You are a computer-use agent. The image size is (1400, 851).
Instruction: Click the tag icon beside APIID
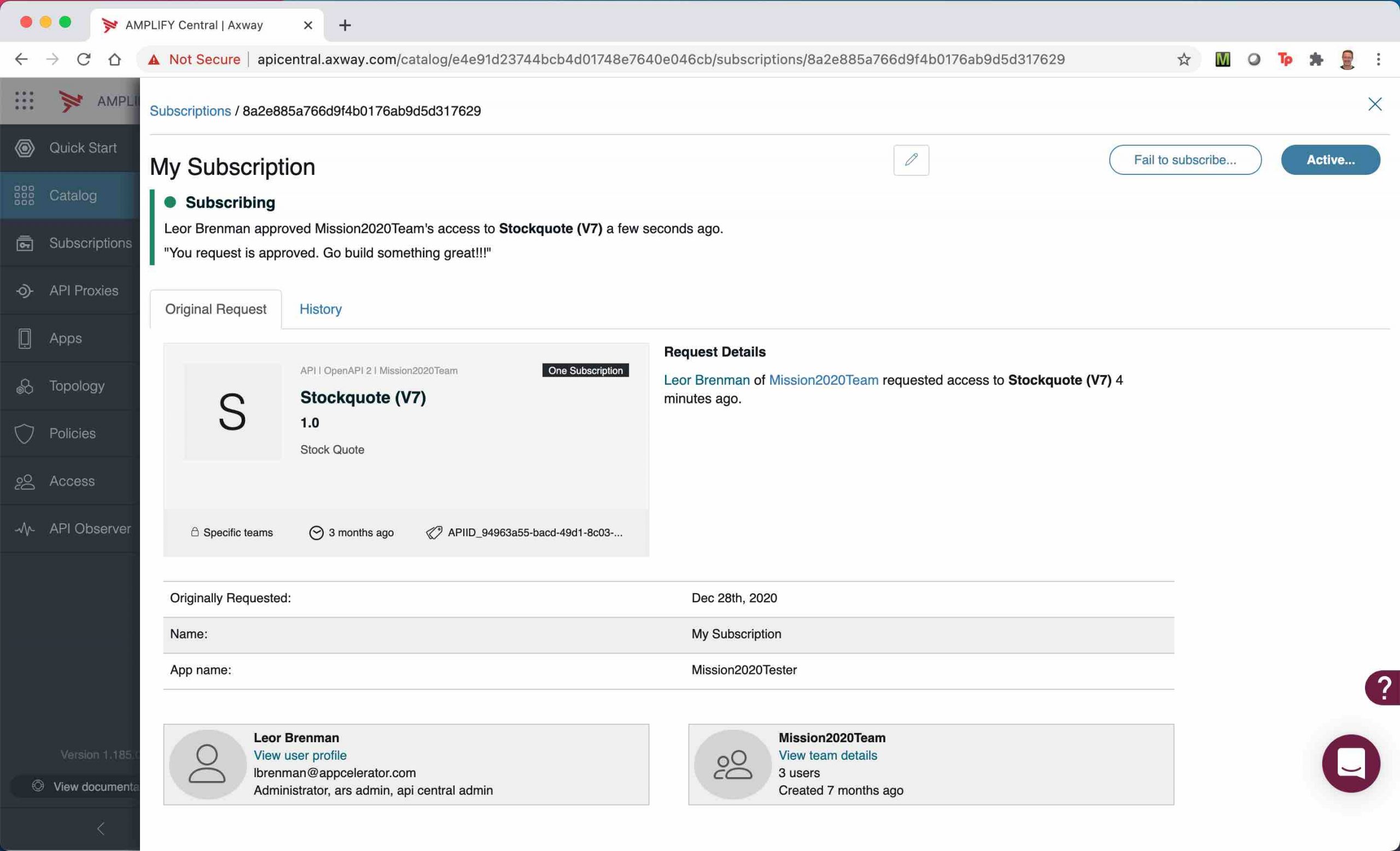pyautogui.click(x=434, y=532)
